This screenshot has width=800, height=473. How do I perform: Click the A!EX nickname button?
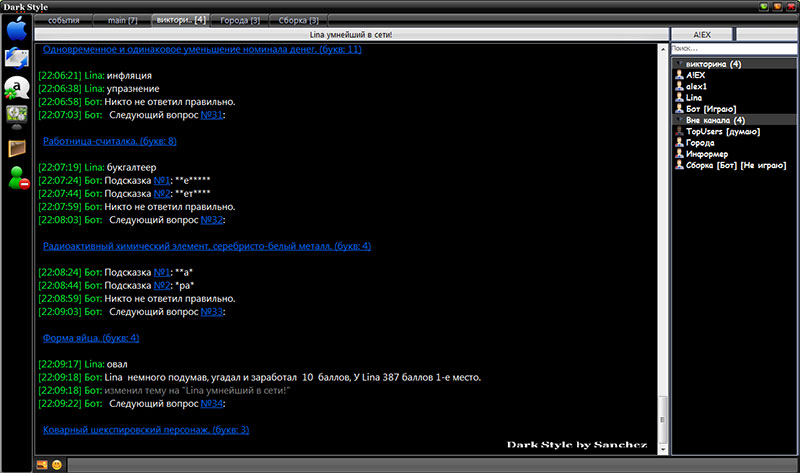pos(701,34)
